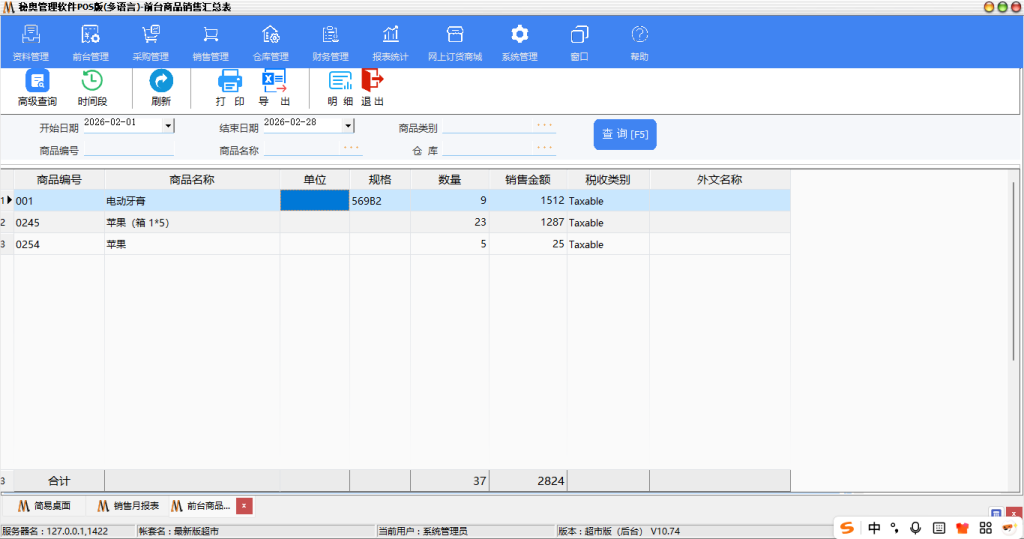
Task: Click the 退出 exit icon
Action: [x=373, y=83]
